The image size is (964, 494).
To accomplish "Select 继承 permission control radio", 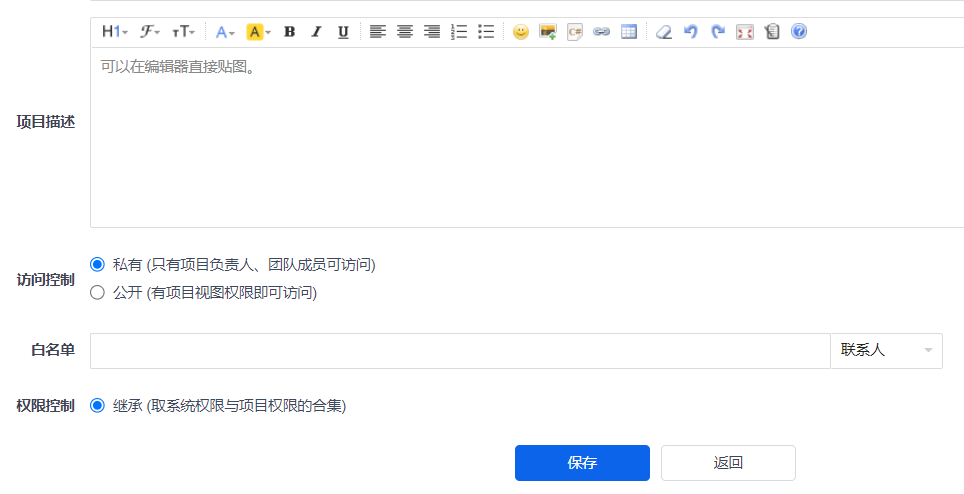I will click(x=97, y=406).
